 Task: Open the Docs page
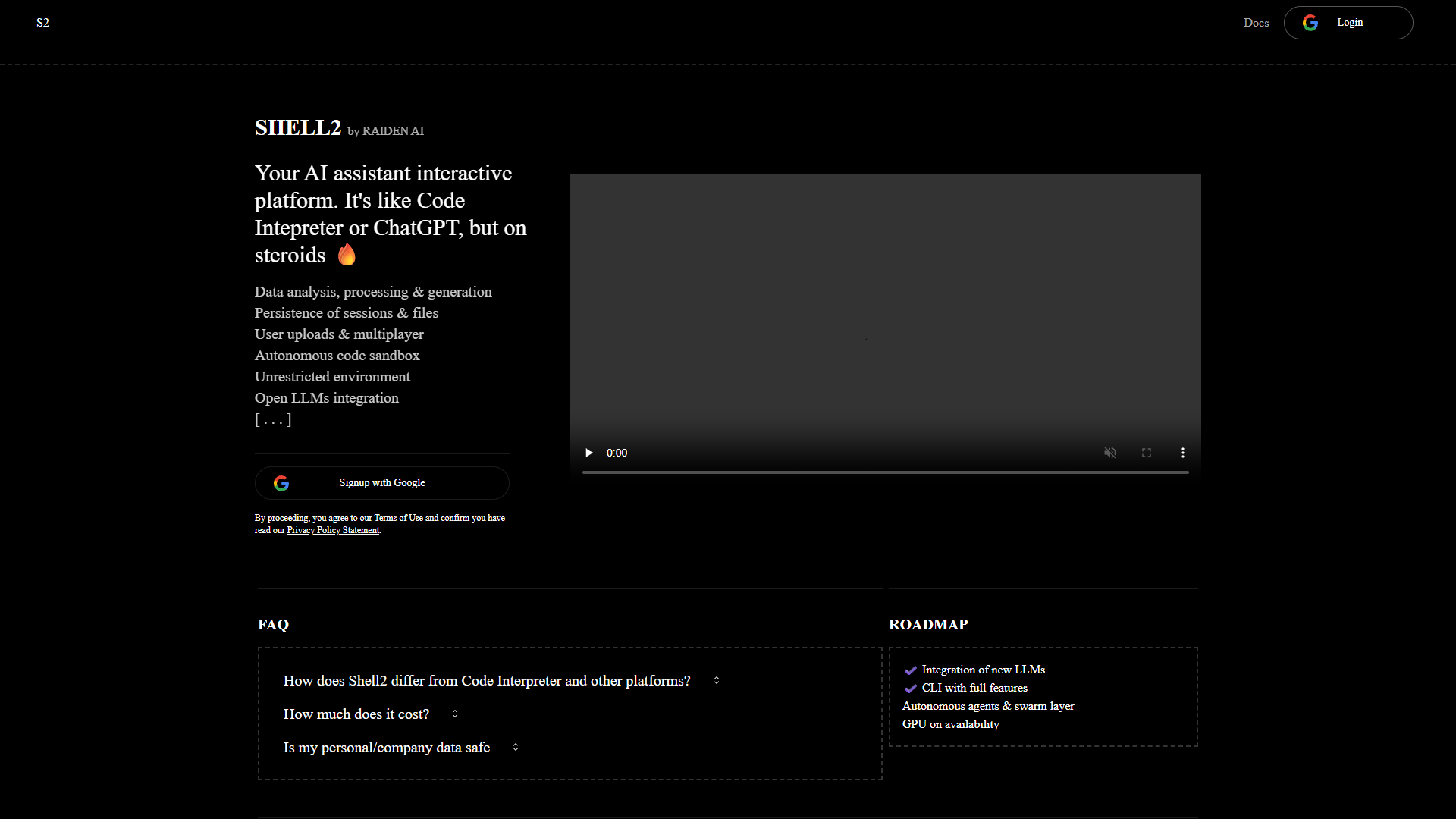pyautogui.click(x=1256, y=23)
